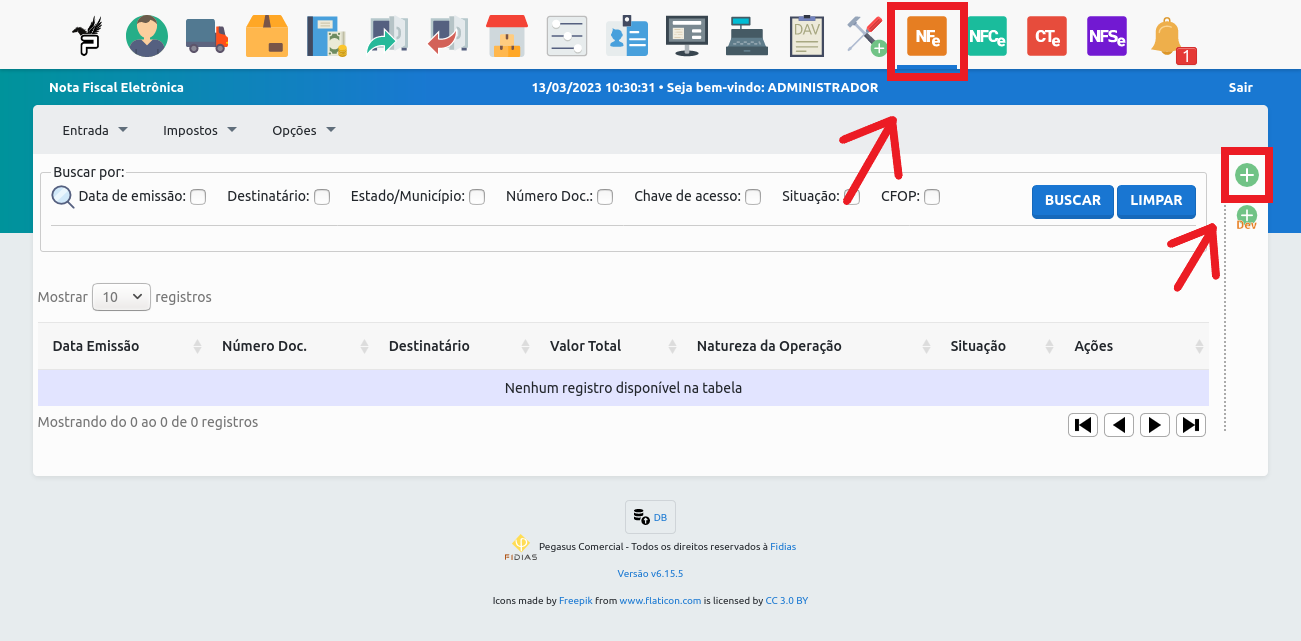Open the DAV clipboard icon
The image size is (1301, 641).
click(806, 37)
